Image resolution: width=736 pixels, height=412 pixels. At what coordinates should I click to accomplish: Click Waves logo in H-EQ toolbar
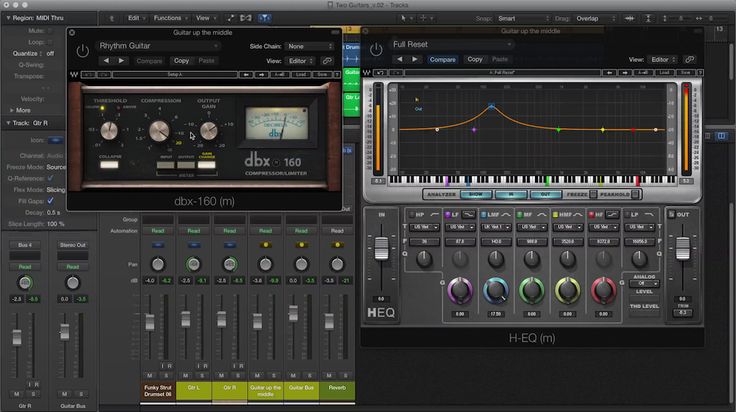point(367,73)
